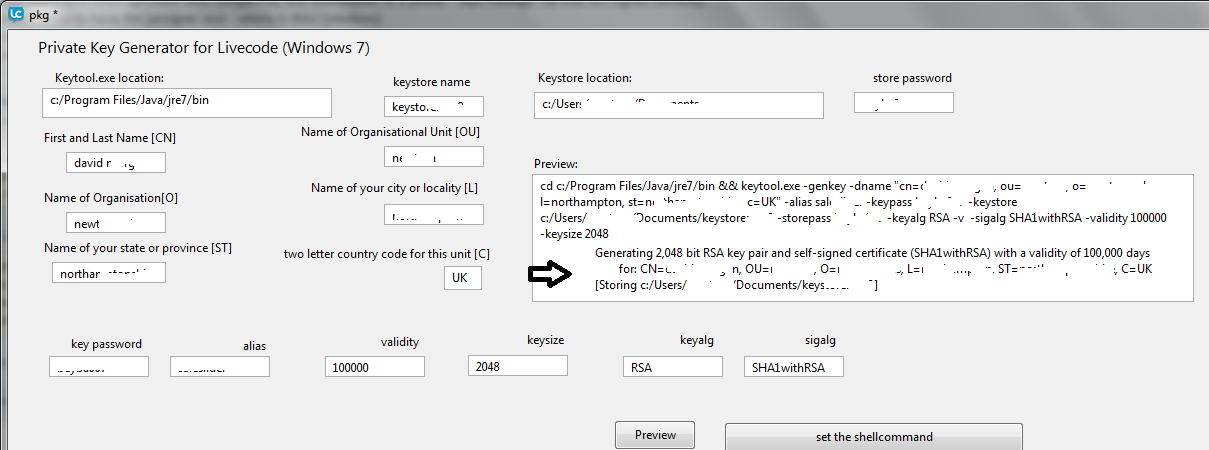Click the 'set the shellcommand' button
The width and height of the screenshot is (1209, 450).
[x=873, y=437]
